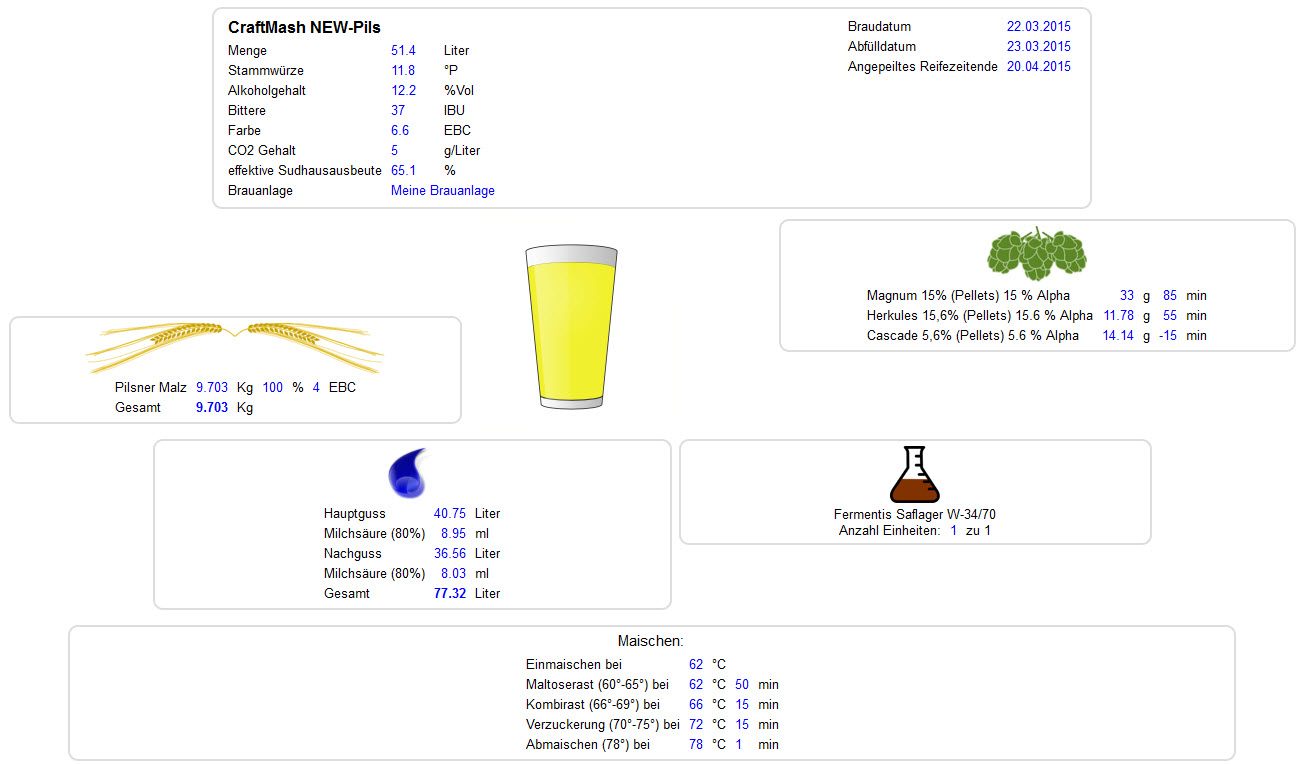Click the Magnum hop amount 33 g
1304x764 pixels.
click(1126, 296)
